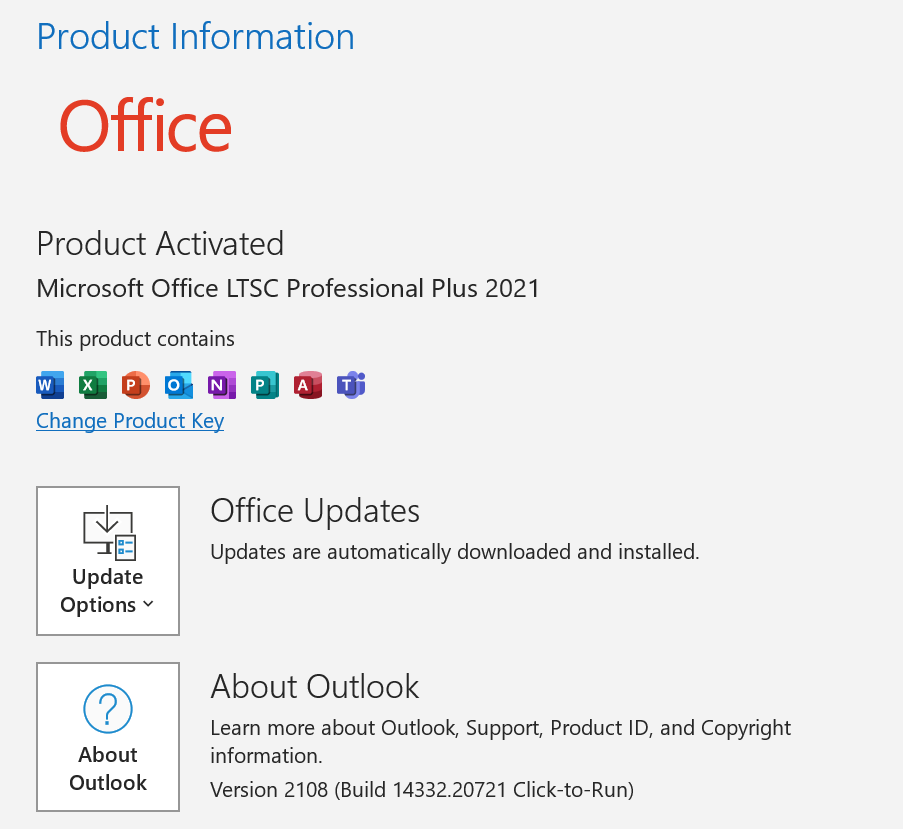This screenshot has width=903, height=829.
Task: Click 'Updates are automatically downloaded and installed' text
Action: click(x=455, y=552)
